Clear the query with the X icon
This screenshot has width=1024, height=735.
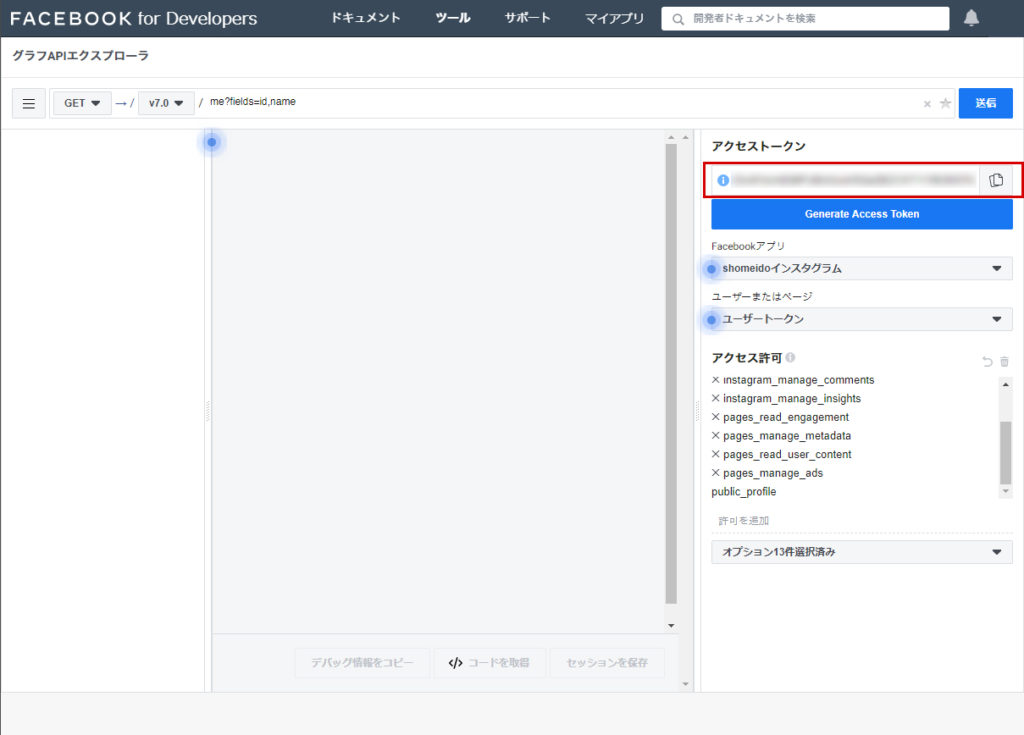click(x=927, y=104)
